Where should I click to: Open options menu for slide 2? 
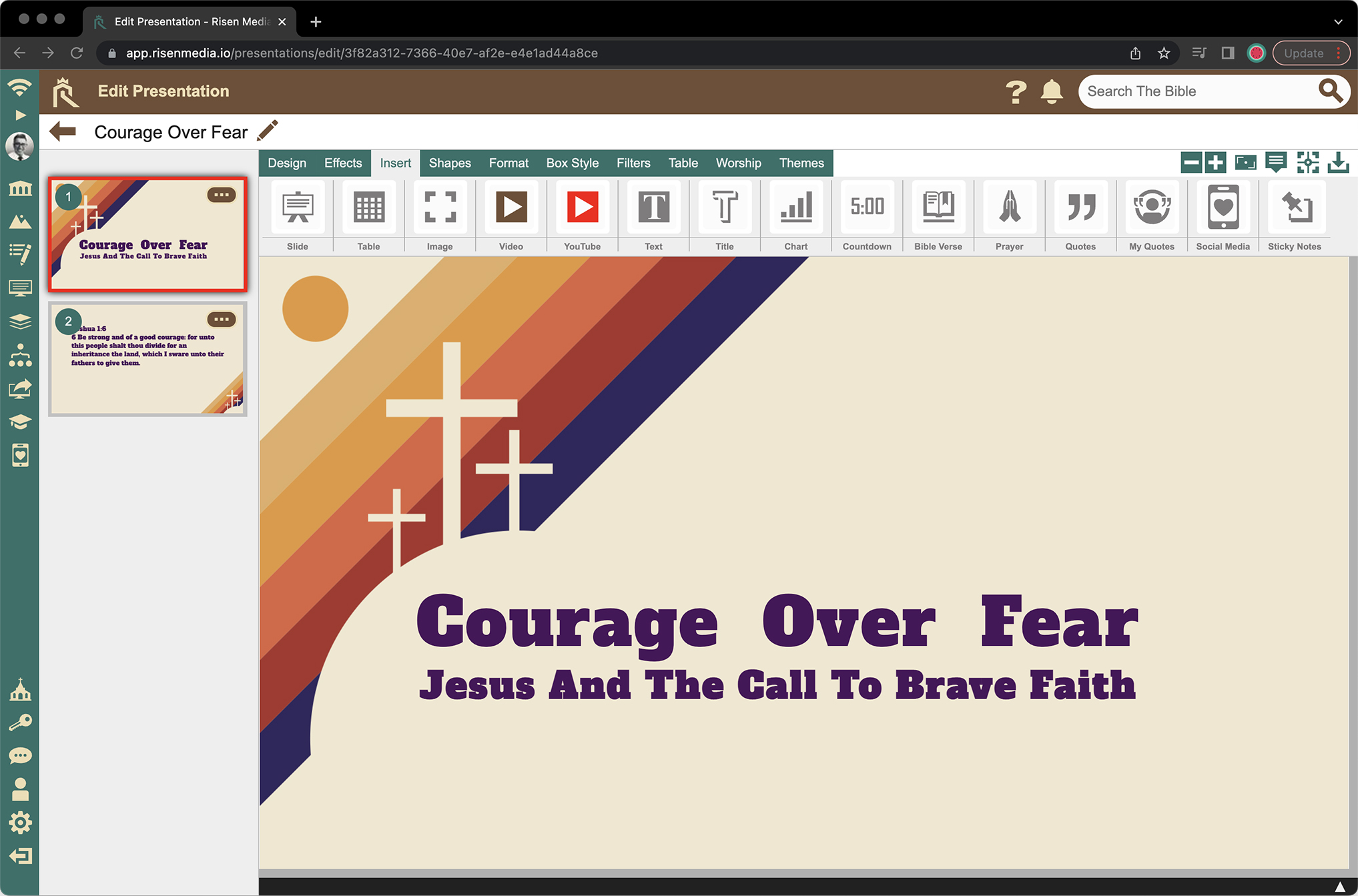pos(222,320)
